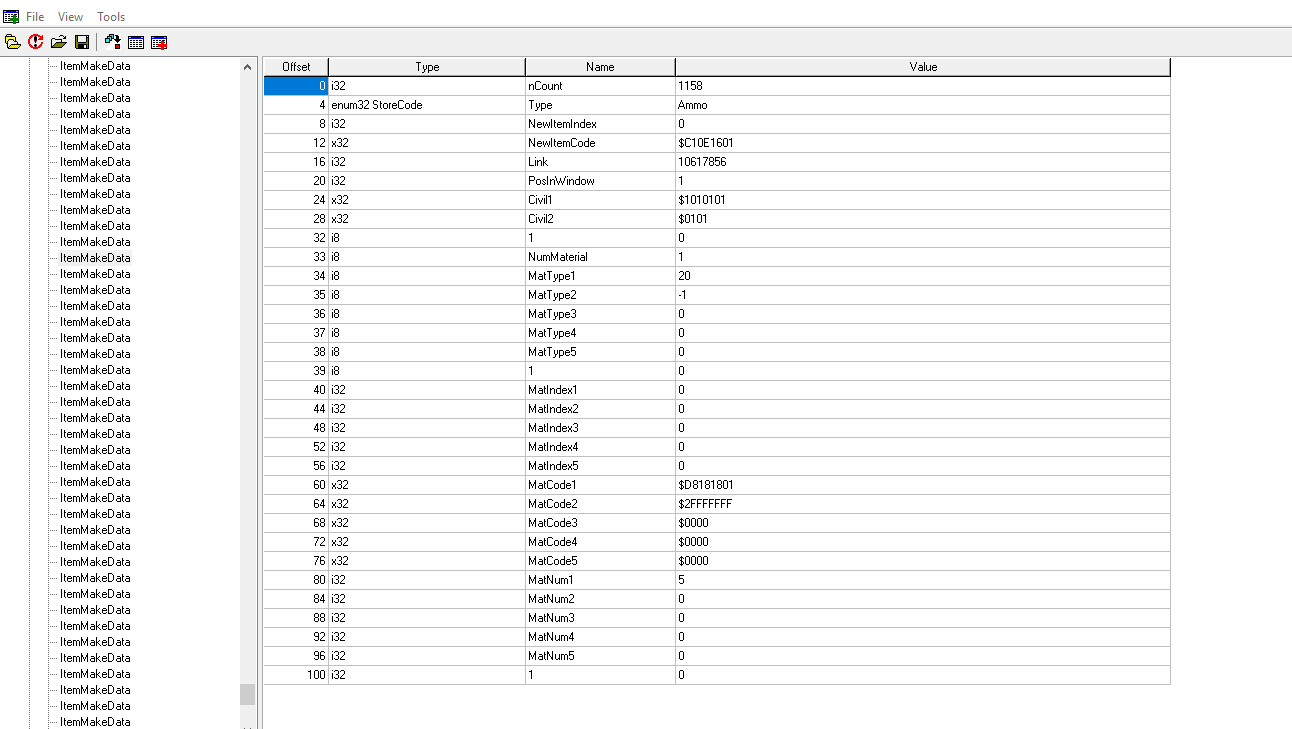Image resolution: width=1292 pixels, height=729 pixels.
Task: Click the open folder toolbar icon
Action: pyautogui.click(x=59, y=42)
